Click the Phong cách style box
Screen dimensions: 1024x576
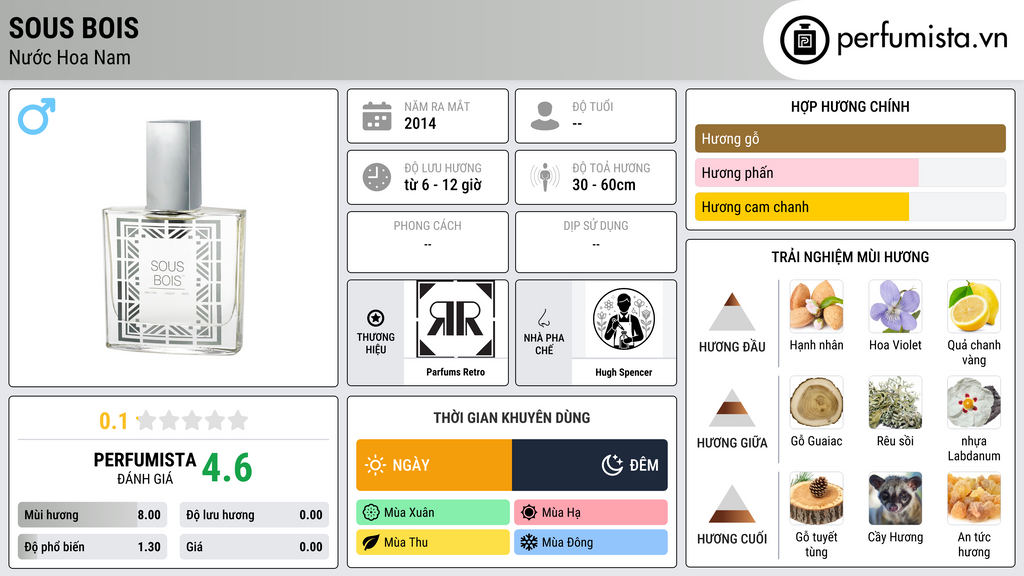click(428, 242)
